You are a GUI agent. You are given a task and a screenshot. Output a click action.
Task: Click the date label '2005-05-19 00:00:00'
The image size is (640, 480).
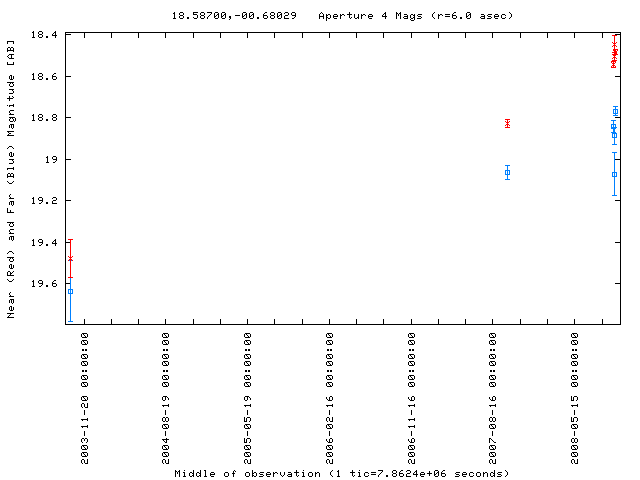coord(247,398)
